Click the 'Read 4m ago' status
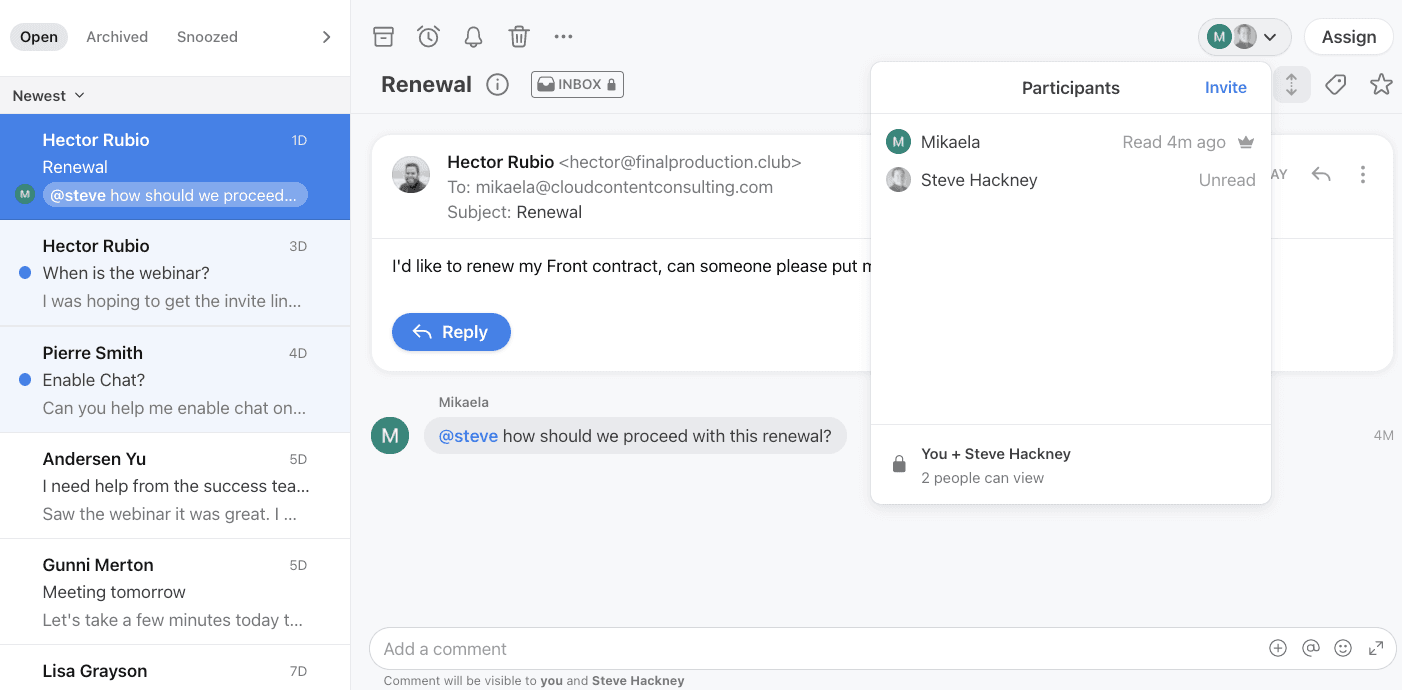This screenshot has width=1402, height=690. coord(1174,142)
